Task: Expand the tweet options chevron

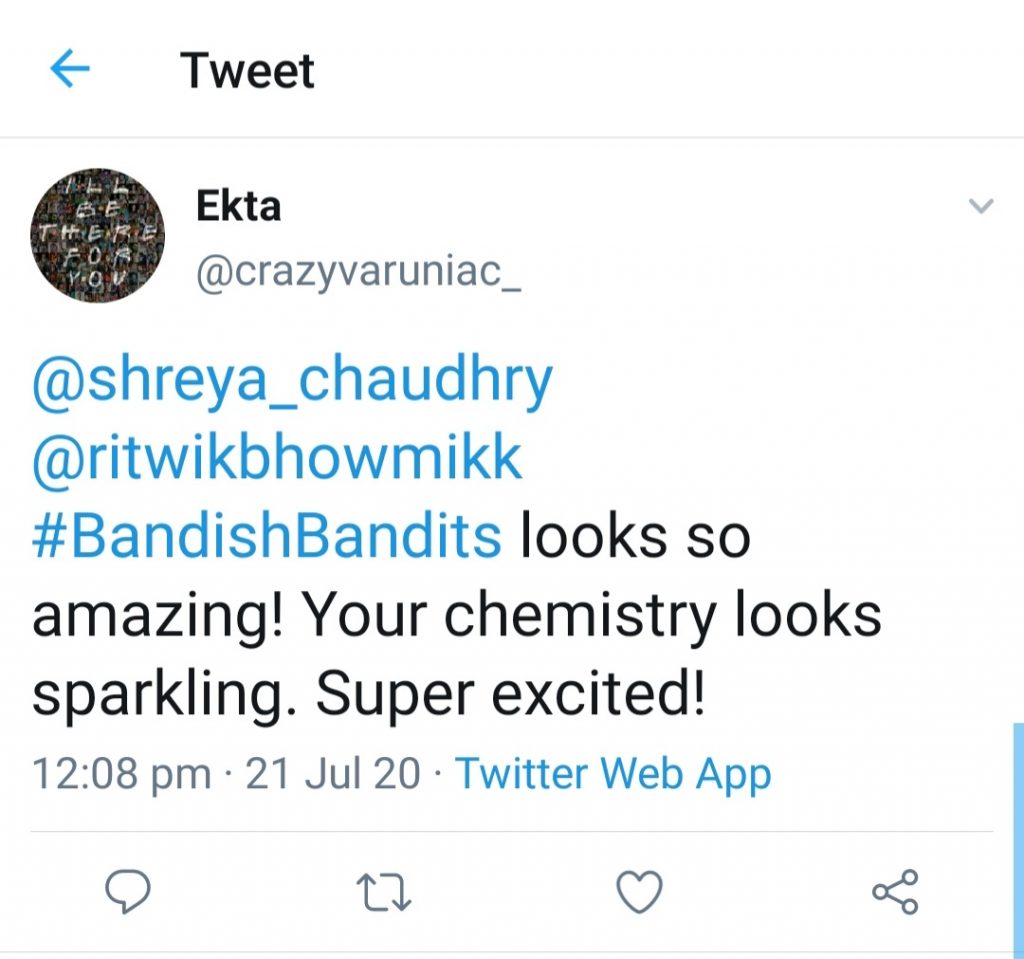Action: pos(982,207)
